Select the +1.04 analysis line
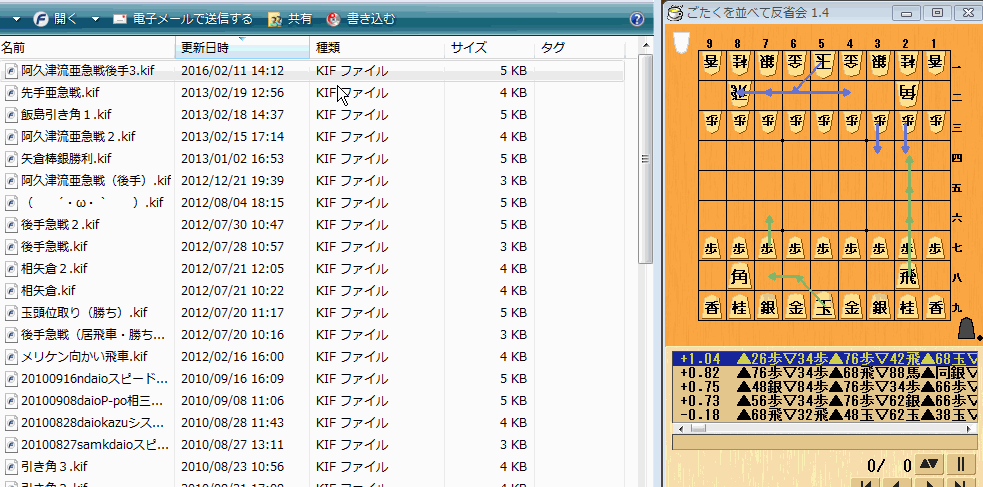Viewport: 983px width, 487px height. click(x=824, y=359)
